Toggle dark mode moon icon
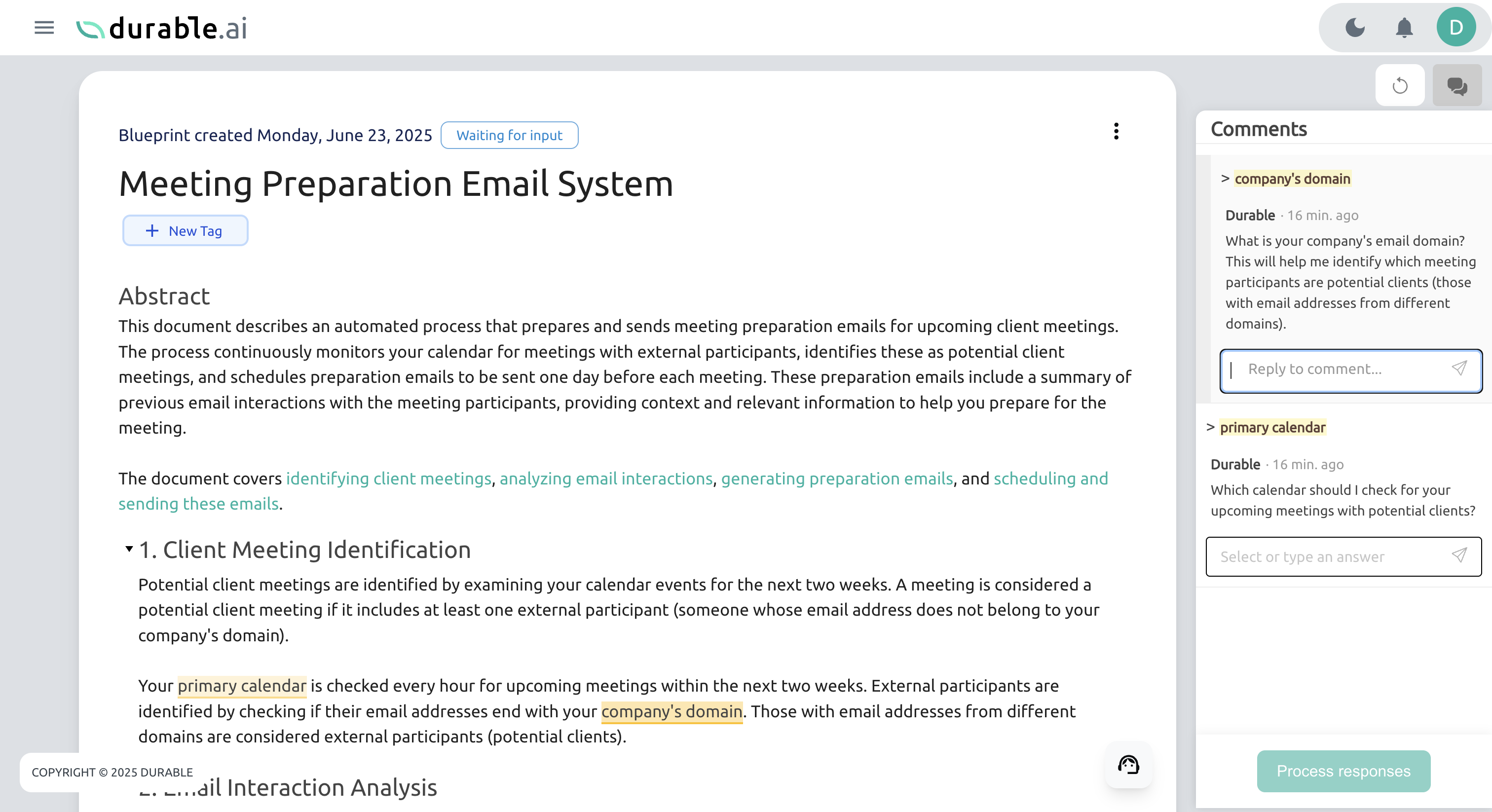 tap(1355, 27)
